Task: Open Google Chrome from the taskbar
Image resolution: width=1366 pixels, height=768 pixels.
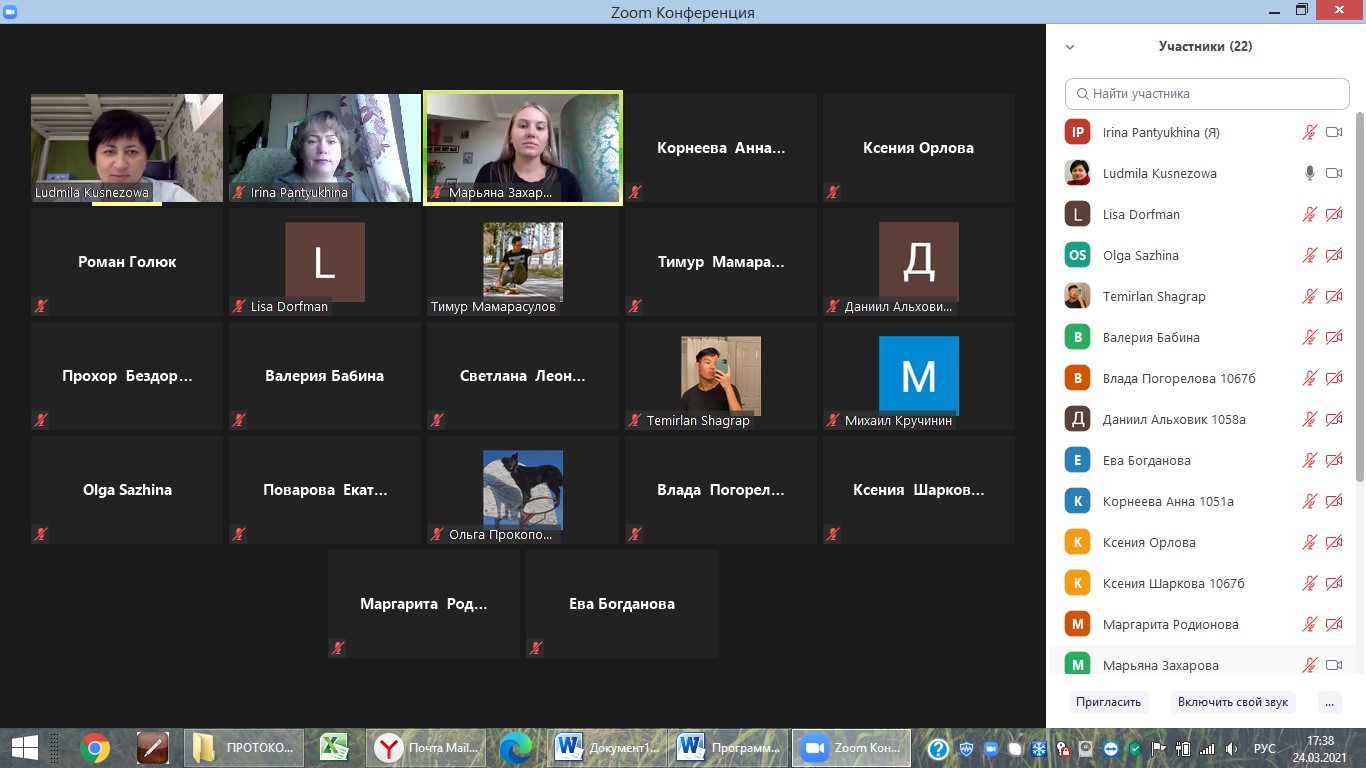Action: click(95, 747)
